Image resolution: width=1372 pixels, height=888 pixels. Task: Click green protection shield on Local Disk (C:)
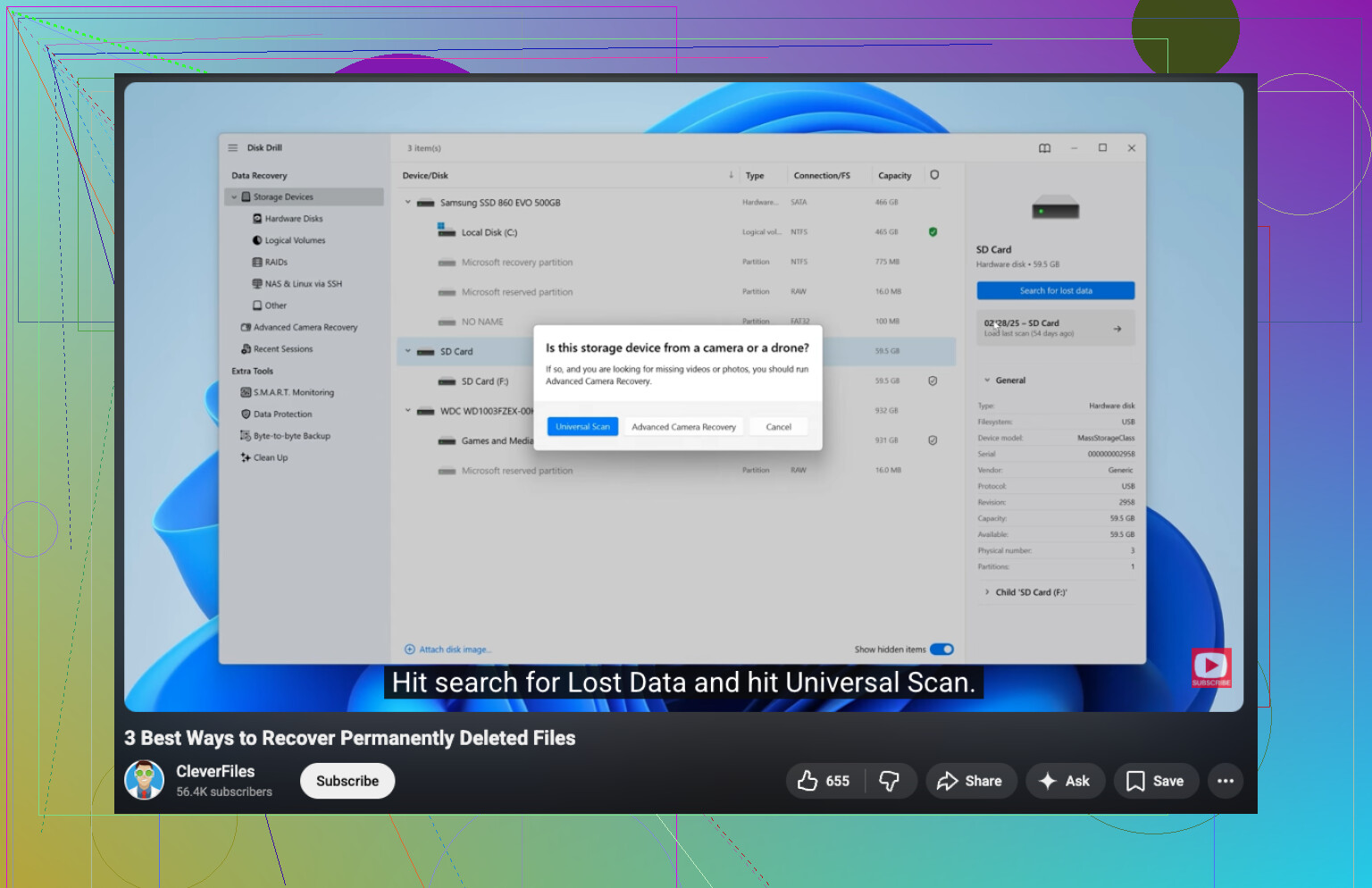(x=933, y=232)
